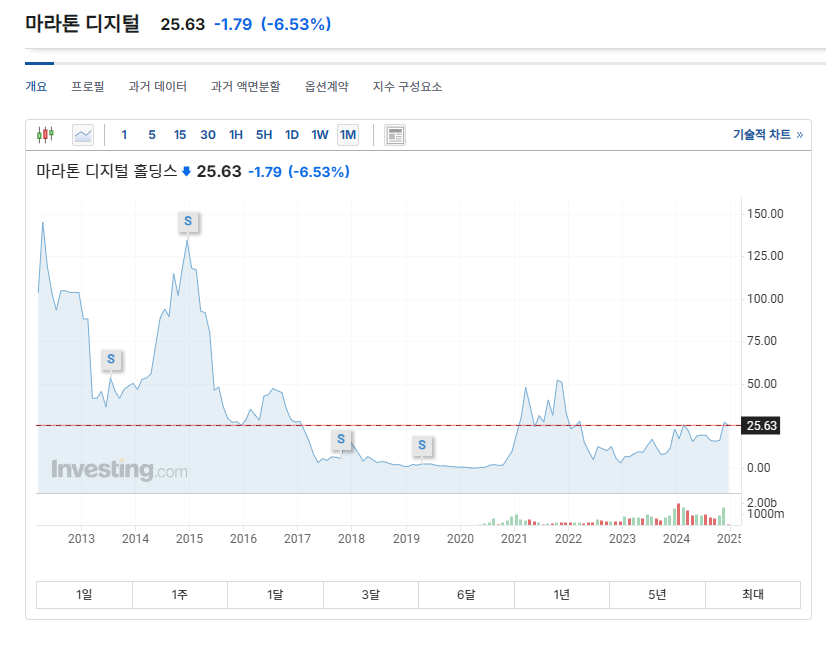Select the area line chart icon
Viewport: 826px width, 647px height.
click(83, 135)
